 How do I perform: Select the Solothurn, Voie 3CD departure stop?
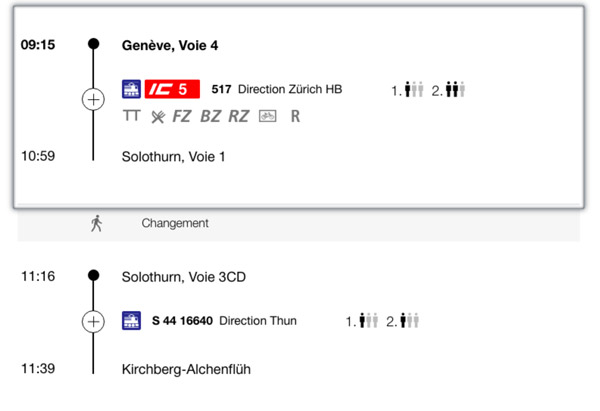pos(184,277)
